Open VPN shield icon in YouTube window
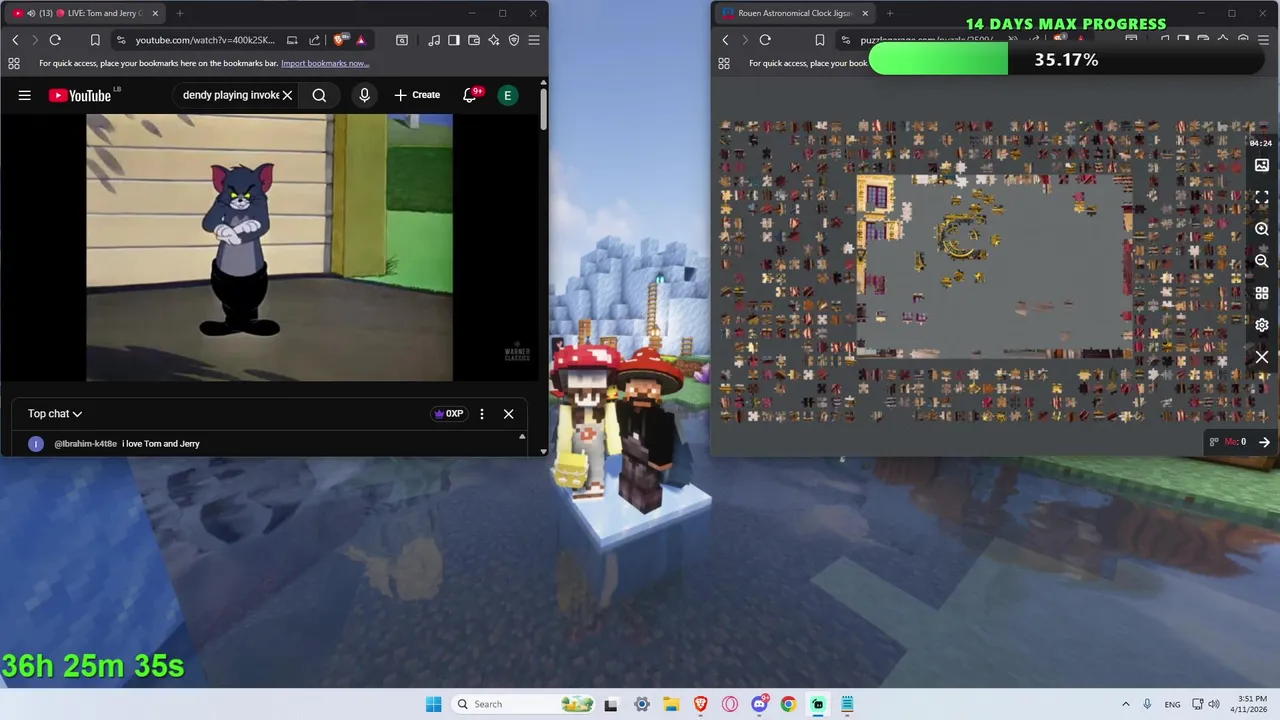 pos(514,40)
